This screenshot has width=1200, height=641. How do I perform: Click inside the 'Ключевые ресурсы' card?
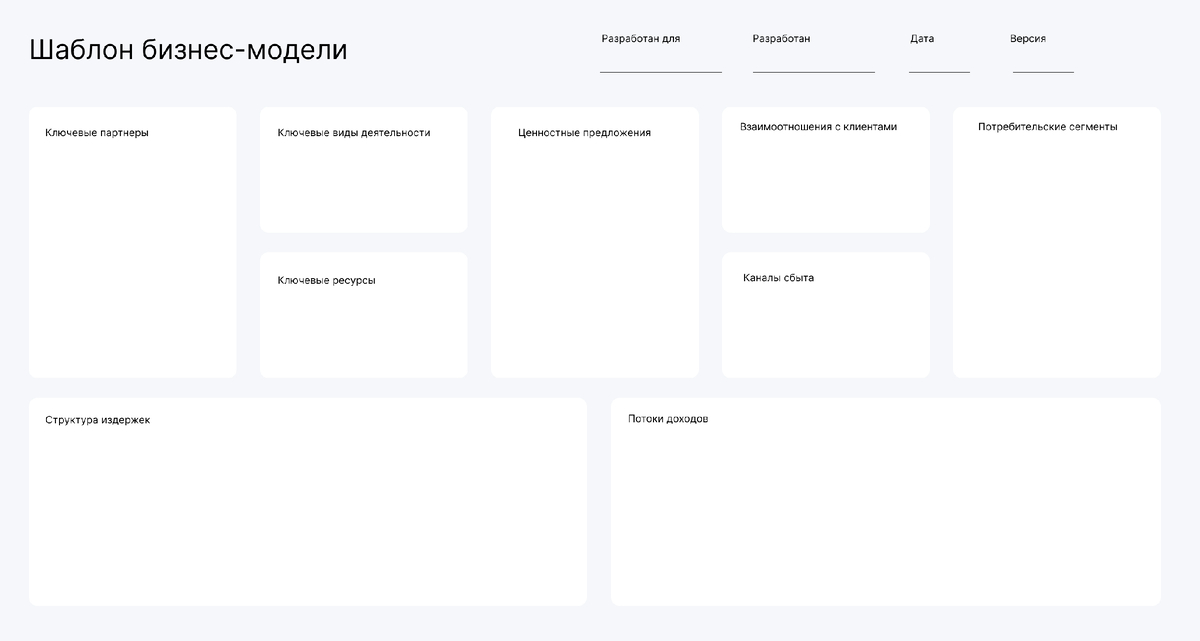[364, 315]
